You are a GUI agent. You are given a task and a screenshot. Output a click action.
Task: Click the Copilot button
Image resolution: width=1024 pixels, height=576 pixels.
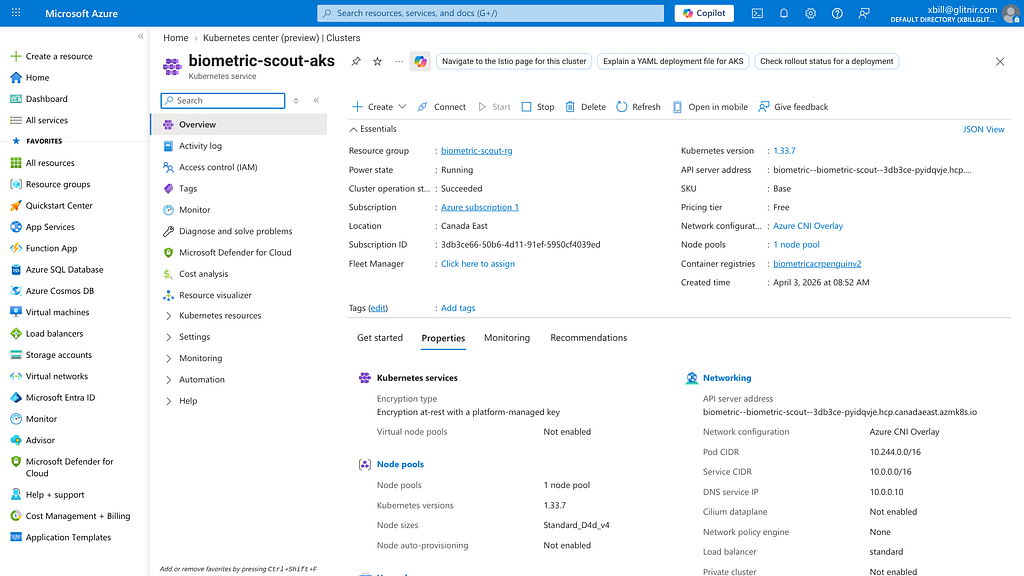704,13
